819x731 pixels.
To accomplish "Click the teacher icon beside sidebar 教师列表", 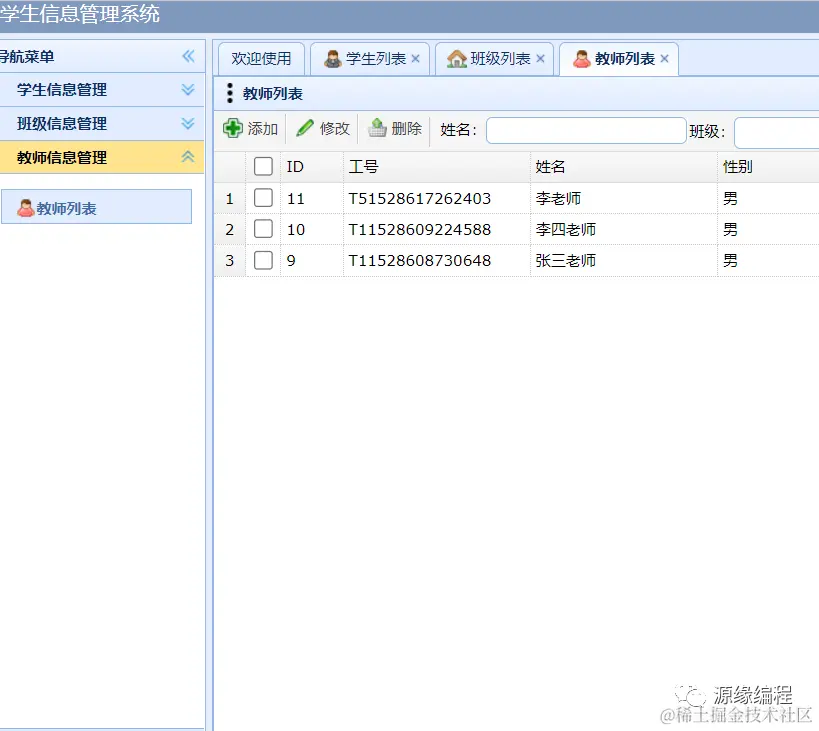I will (x=25, y=206).
